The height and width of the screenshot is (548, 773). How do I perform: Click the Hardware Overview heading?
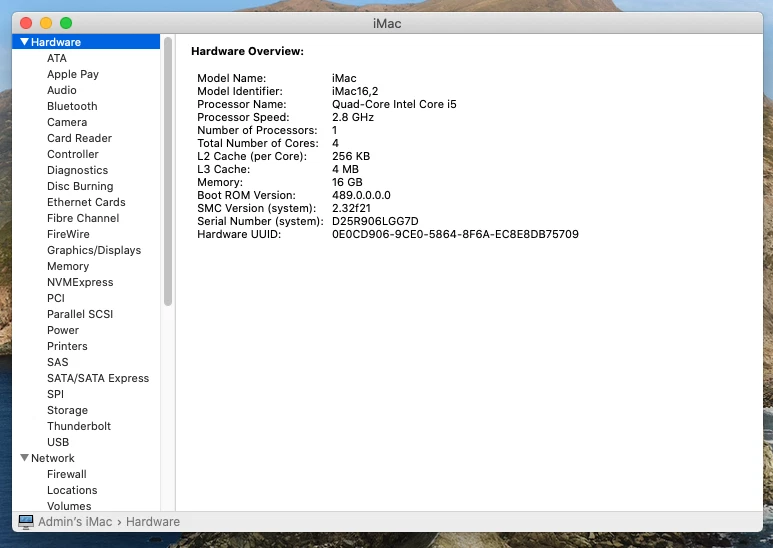click(x=247, y=51)
